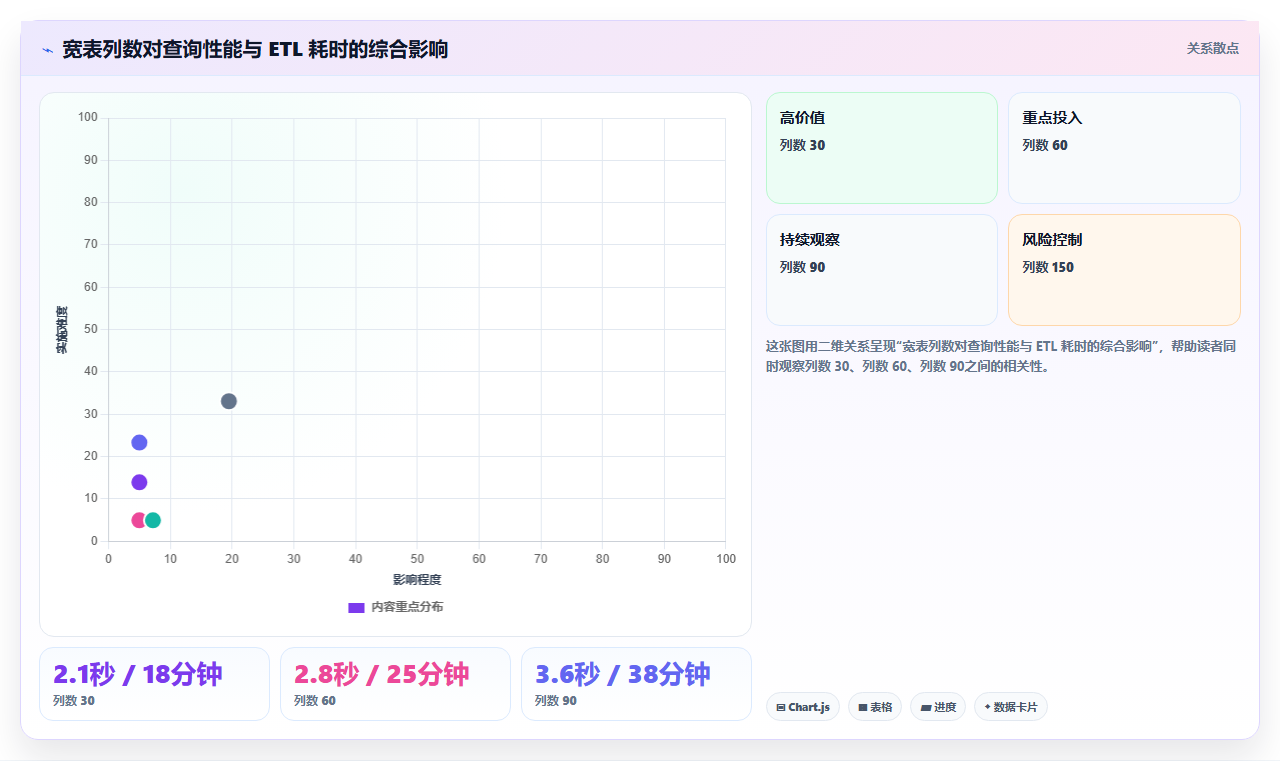Click the 列数 30 text under 高价值
1280x761 pixels.
803,145
